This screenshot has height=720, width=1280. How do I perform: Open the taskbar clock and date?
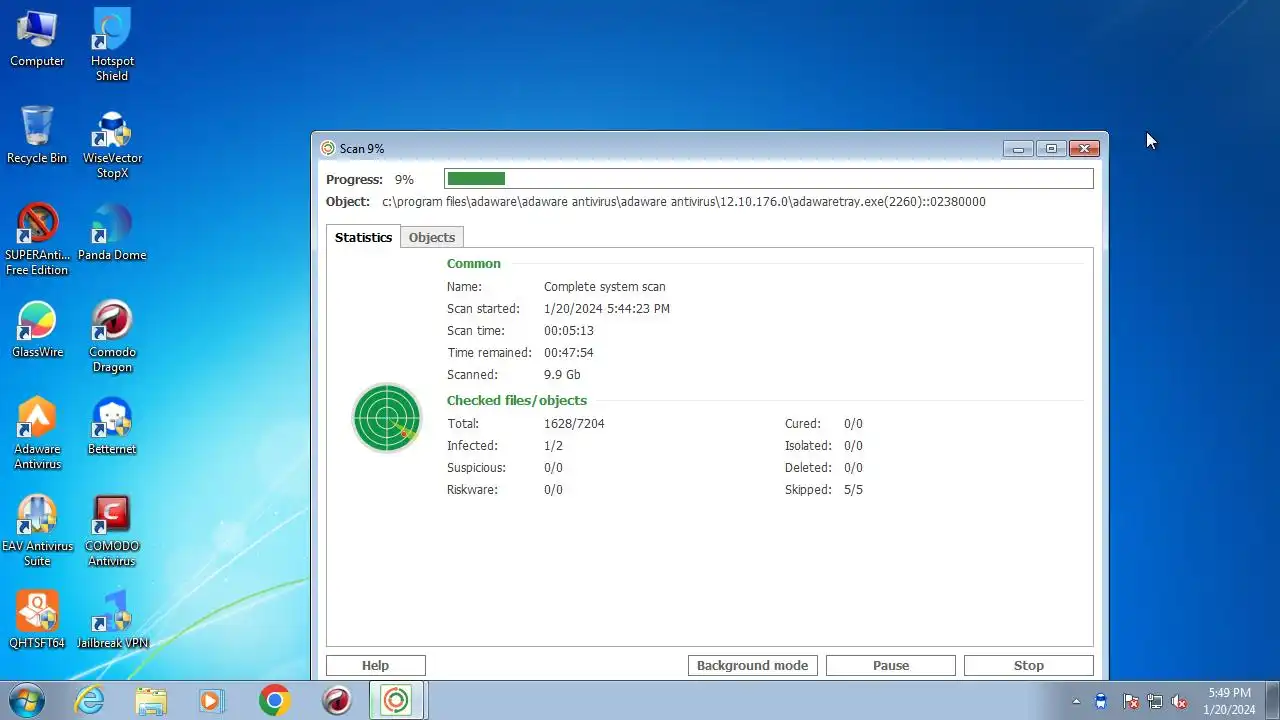1229,701
